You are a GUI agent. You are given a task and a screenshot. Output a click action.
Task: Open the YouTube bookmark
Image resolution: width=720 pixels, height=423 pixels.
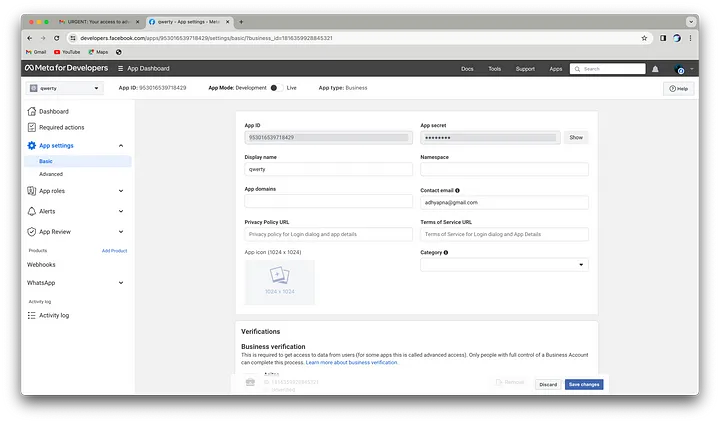(x=67, y=52)
